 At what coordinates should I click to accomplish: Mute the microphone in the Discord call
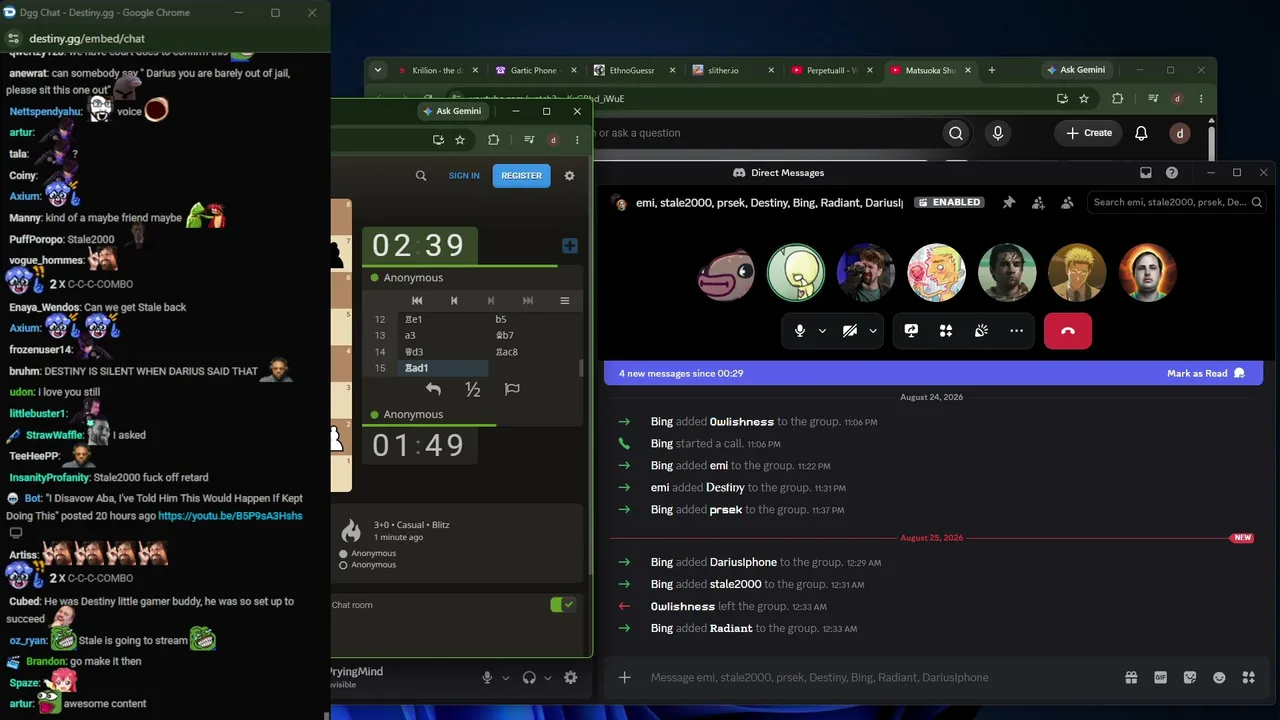tap(800, 331)
